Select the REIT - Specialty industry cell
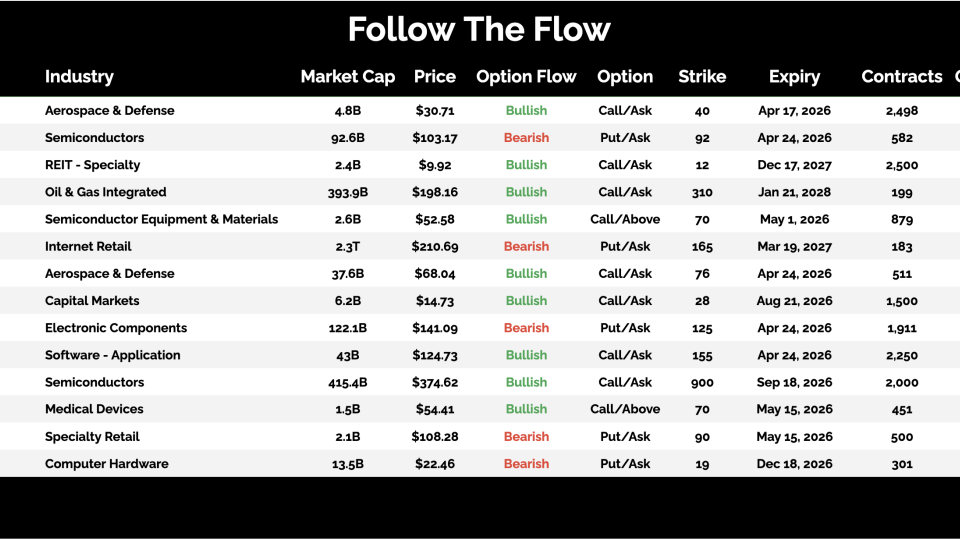 pyautogui.click(x=93, y=165)
